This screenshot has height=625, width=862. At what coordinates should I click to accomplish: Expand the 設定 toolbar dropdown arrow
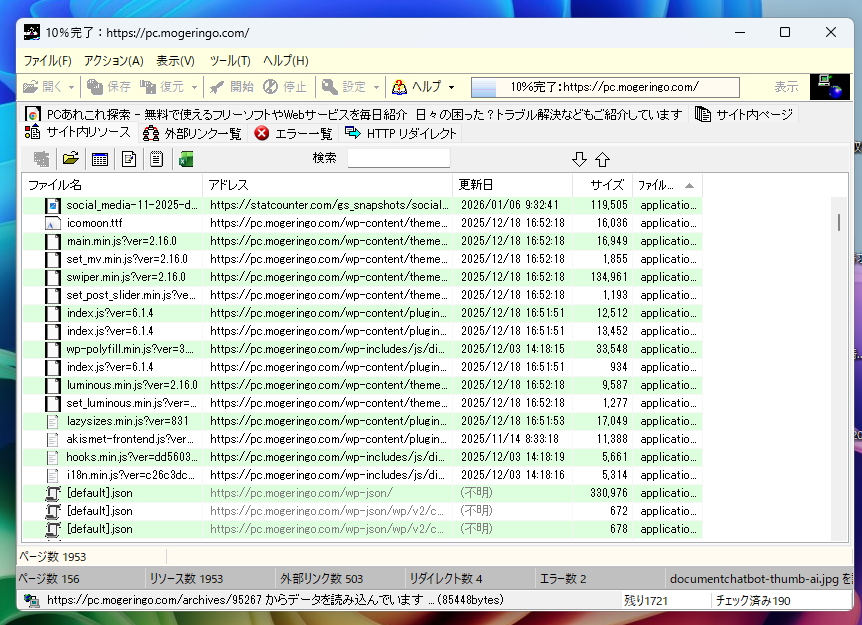tap(375, 87)
